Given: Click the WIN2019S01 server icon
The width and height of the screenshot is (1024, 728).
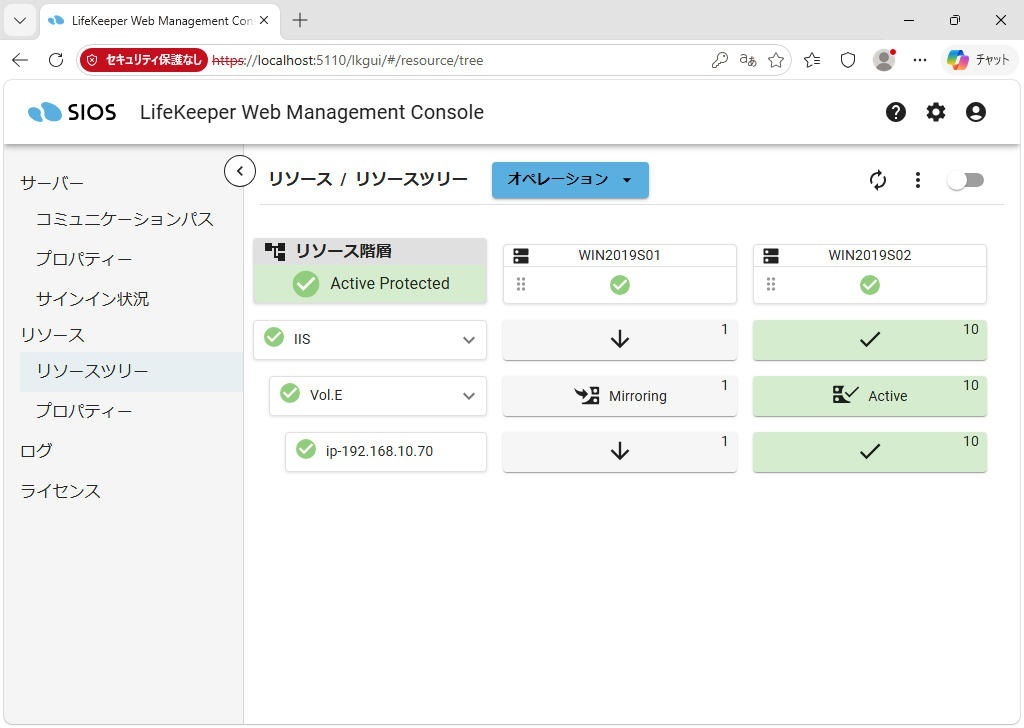Looking at the screenshot, I should 520,255.
